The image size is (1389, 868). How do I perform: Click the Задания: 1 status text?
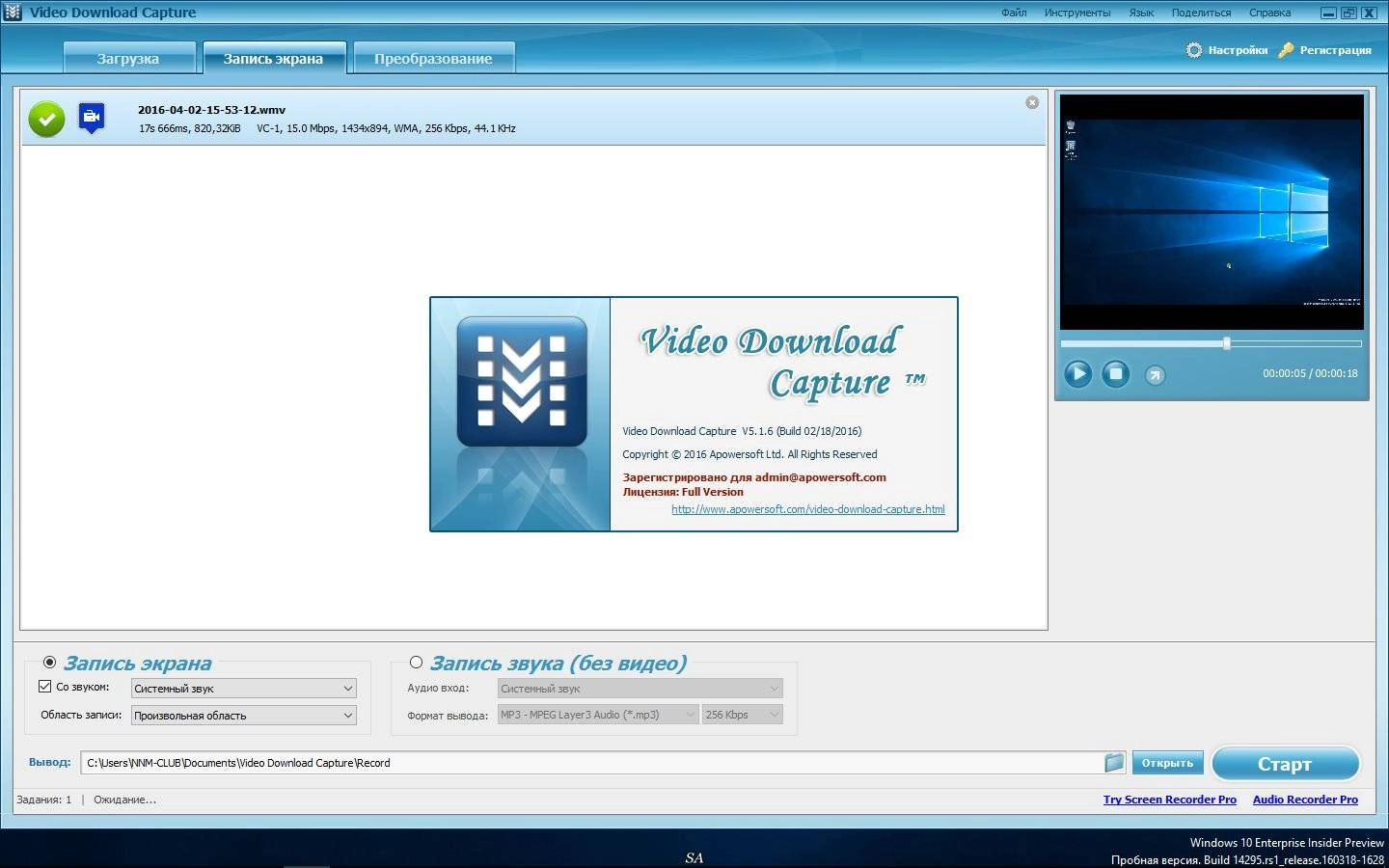[44, 800]
